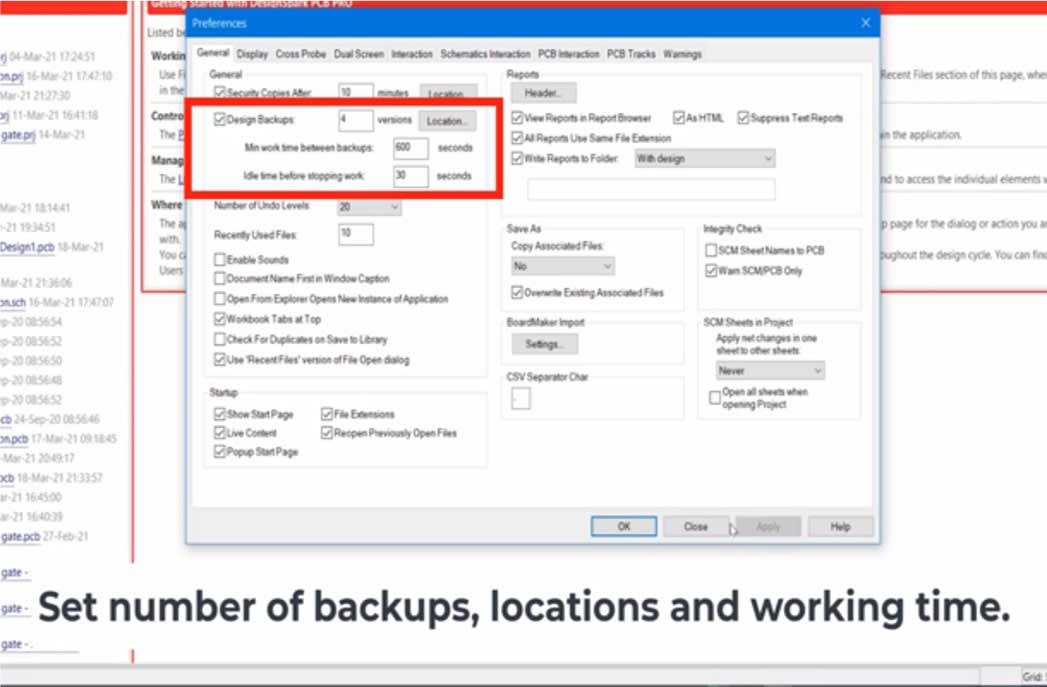Enable SCM Sheet Names to PCB
1047x687 pixels.
click(711, 250)
